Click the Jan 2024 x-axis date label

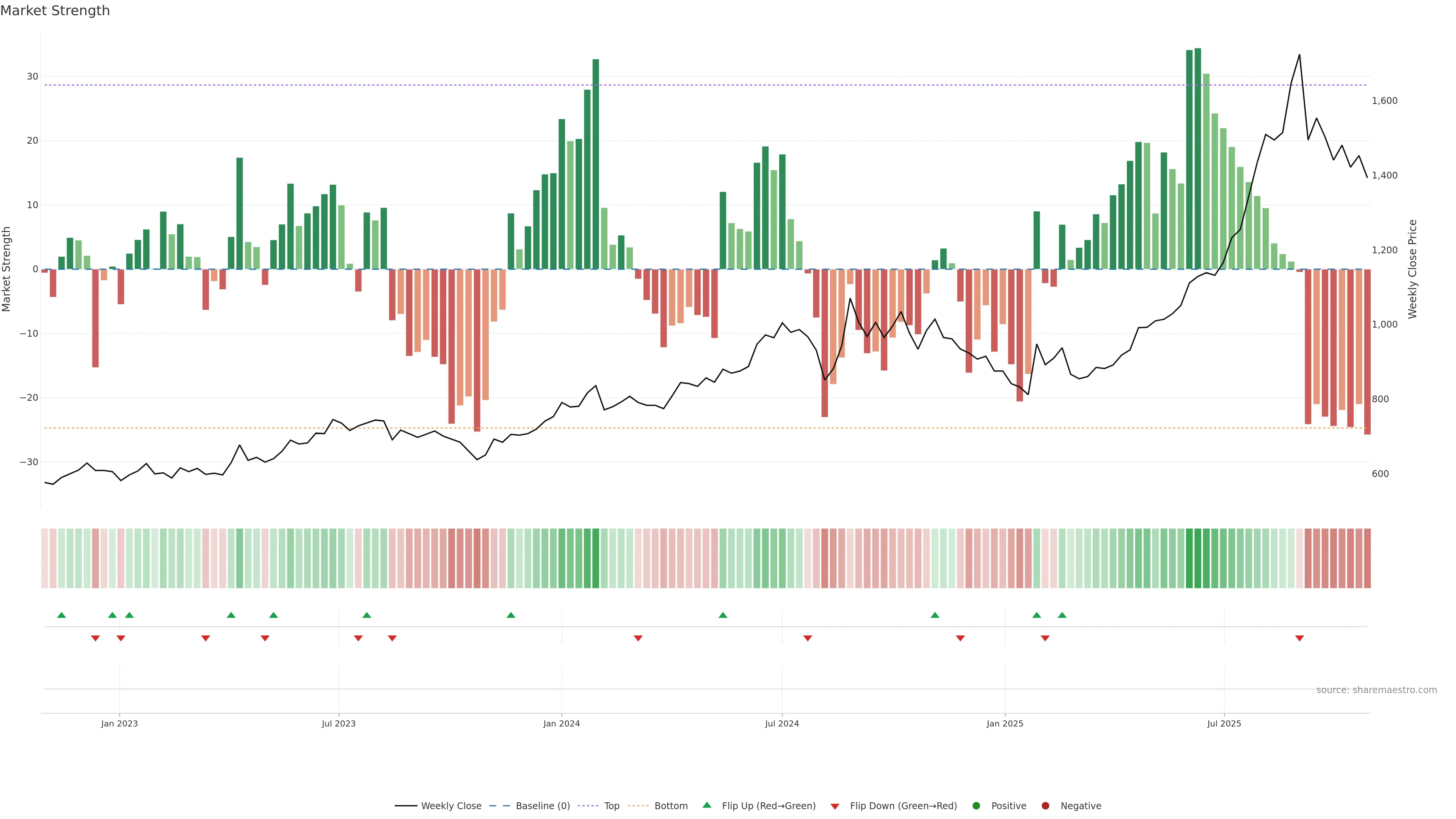coord(561,723)
